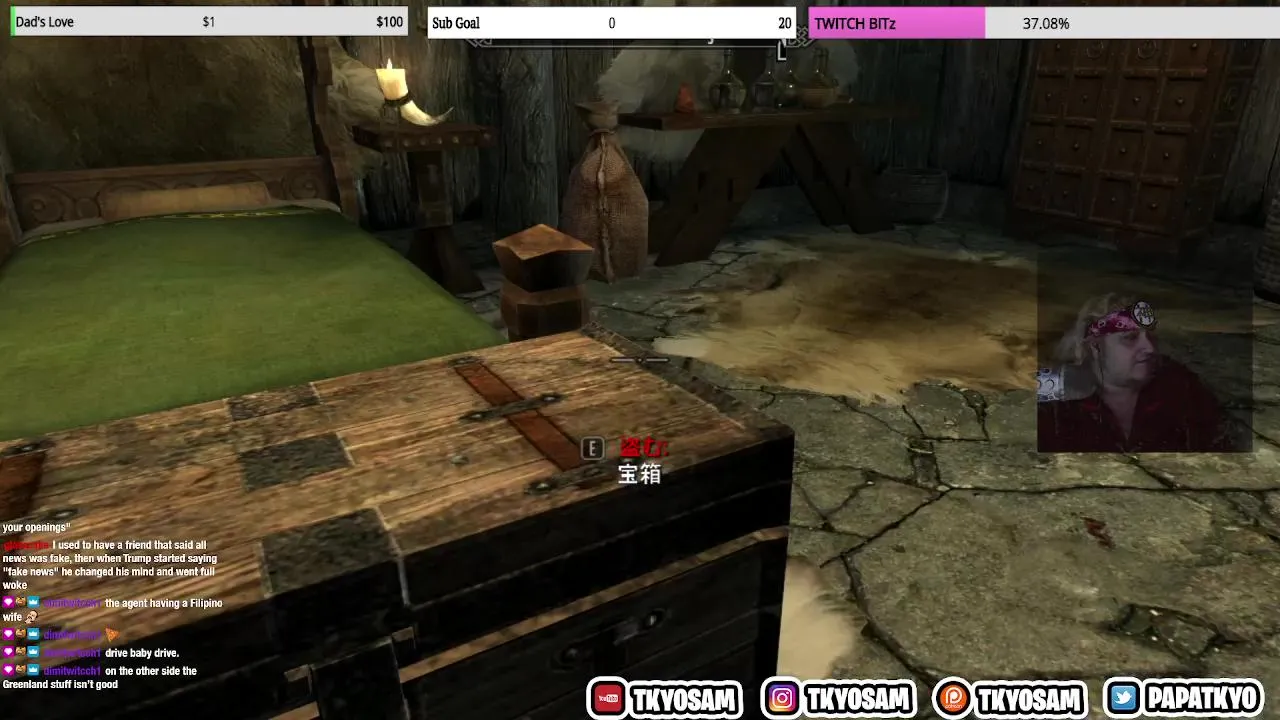Click face badge beside 'drive baby drive.'

click(20, 652)
